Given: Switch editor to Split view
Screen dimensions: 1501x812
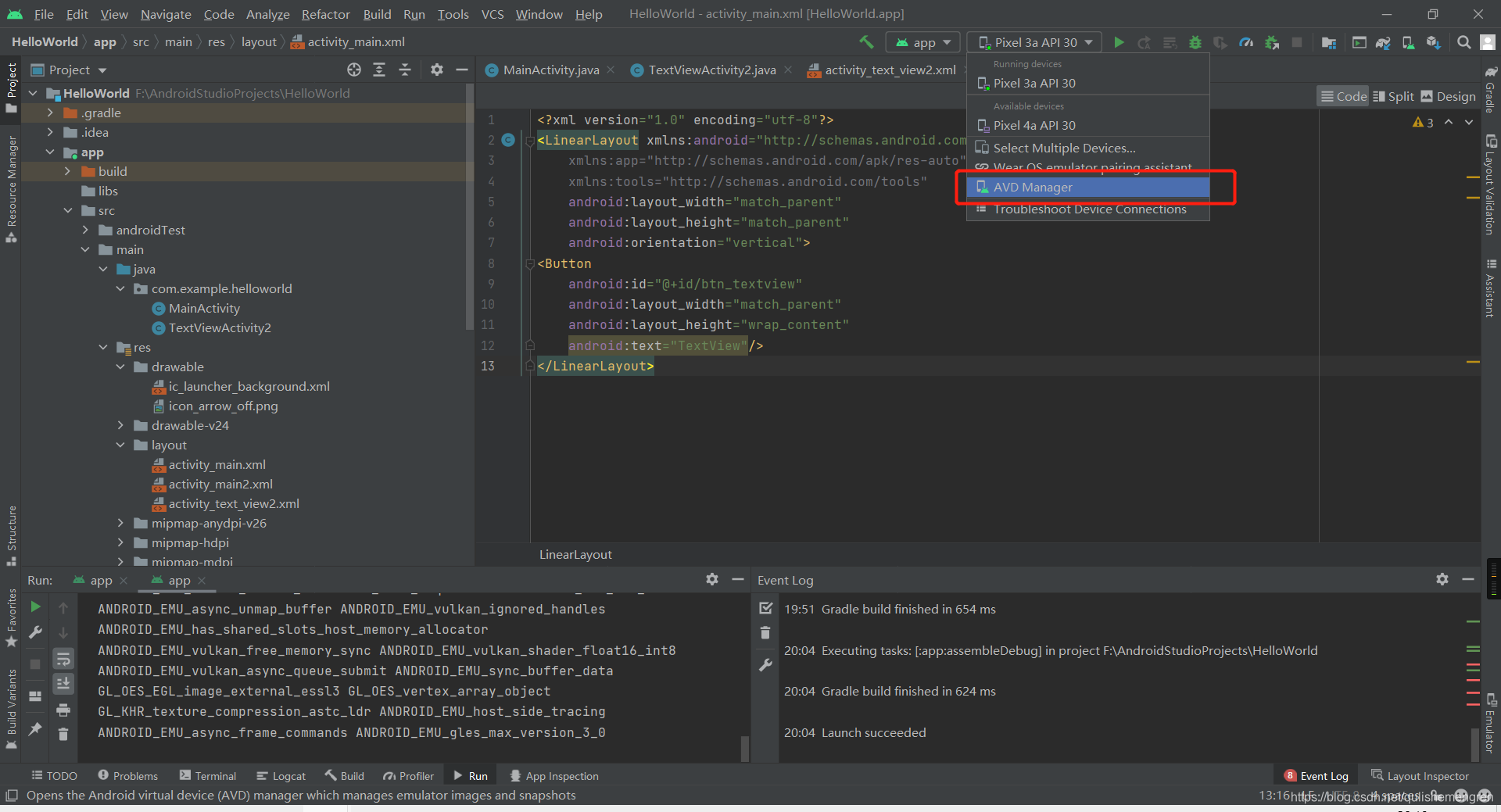Looking at the screenshot, I should point(1393,96).
